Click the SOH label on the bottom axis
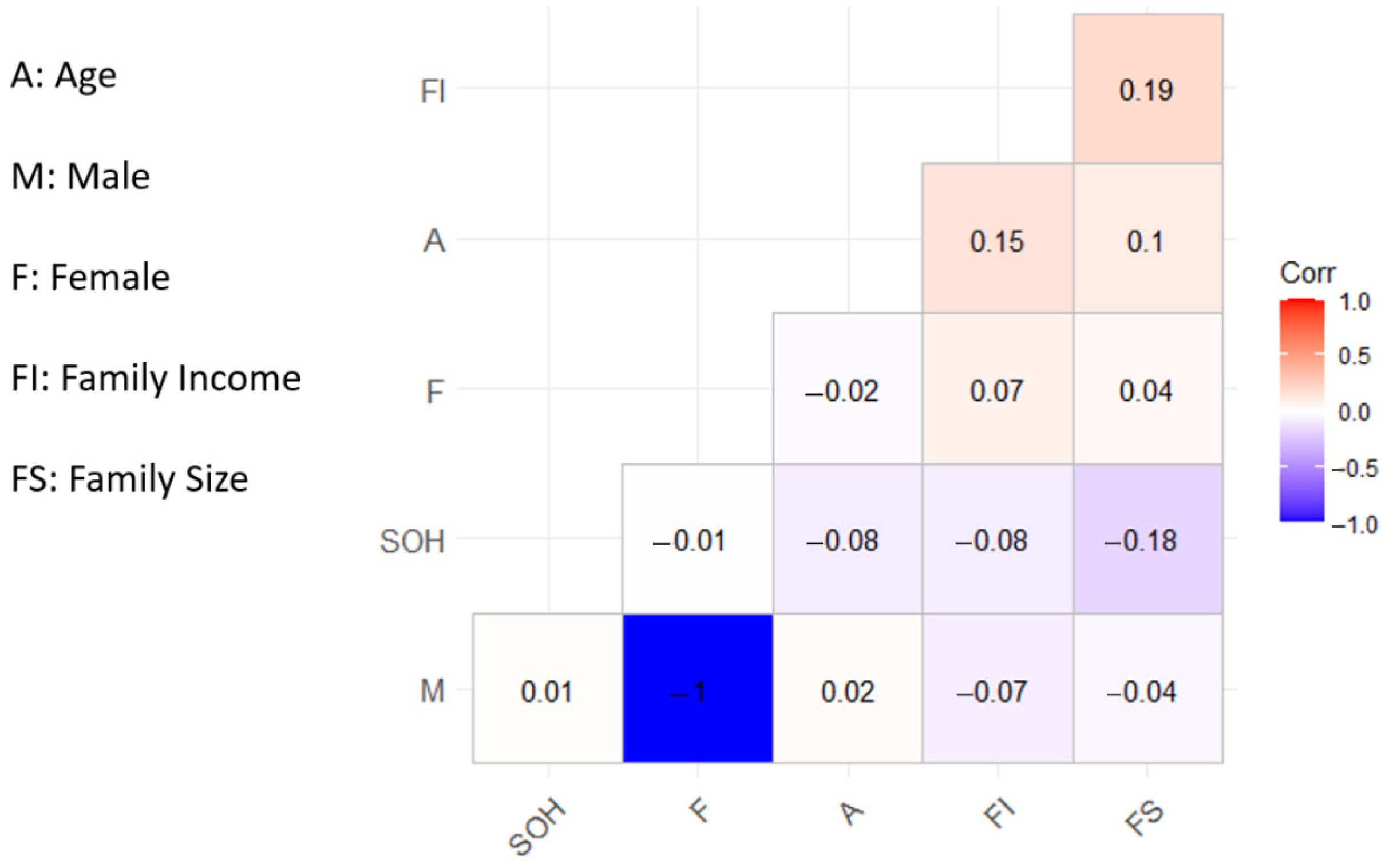This screenshot has height=868, width=1397. click(537, 825)
